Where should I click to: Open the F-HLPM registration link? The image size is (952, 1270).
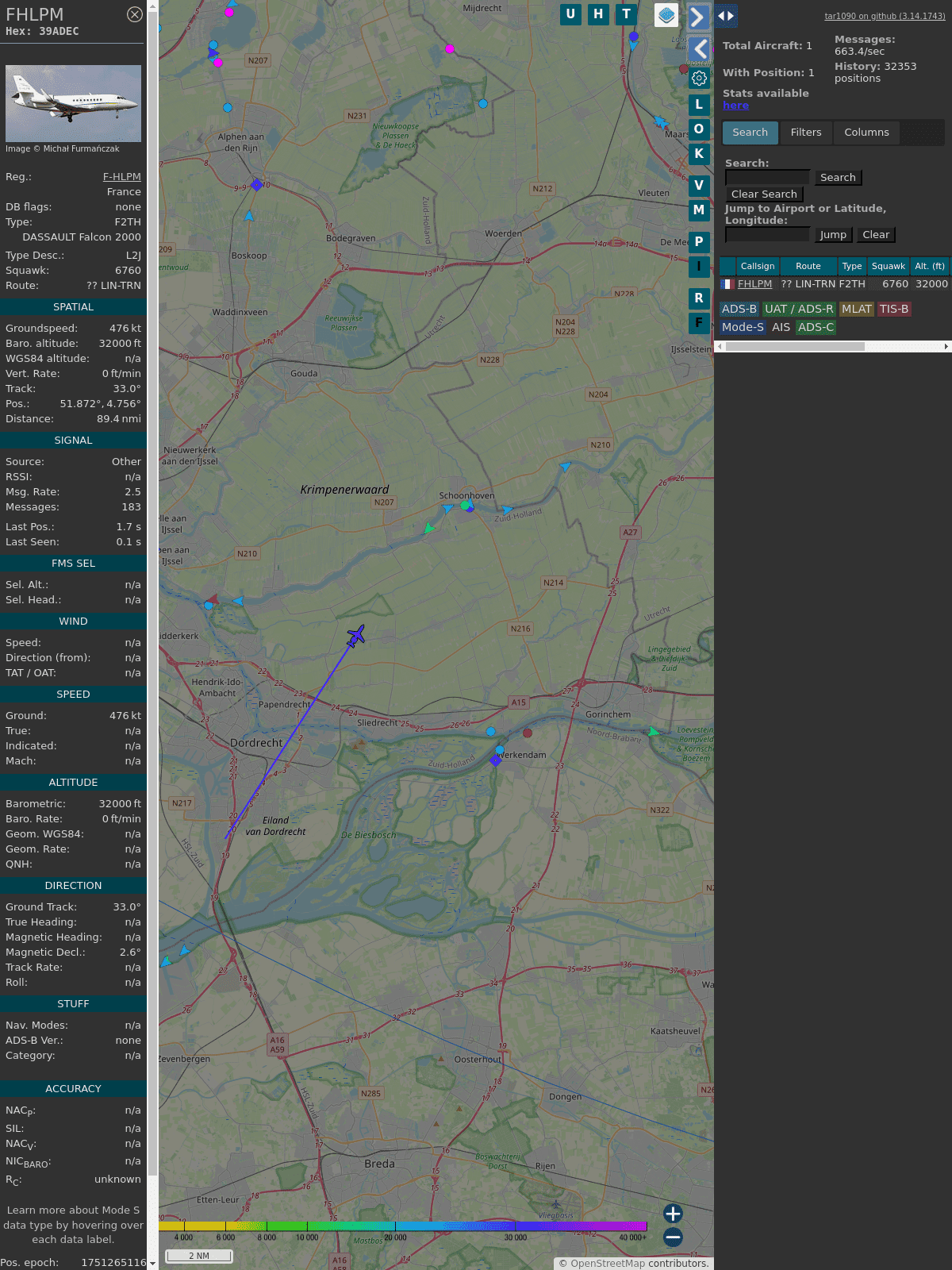coord(121,177)
